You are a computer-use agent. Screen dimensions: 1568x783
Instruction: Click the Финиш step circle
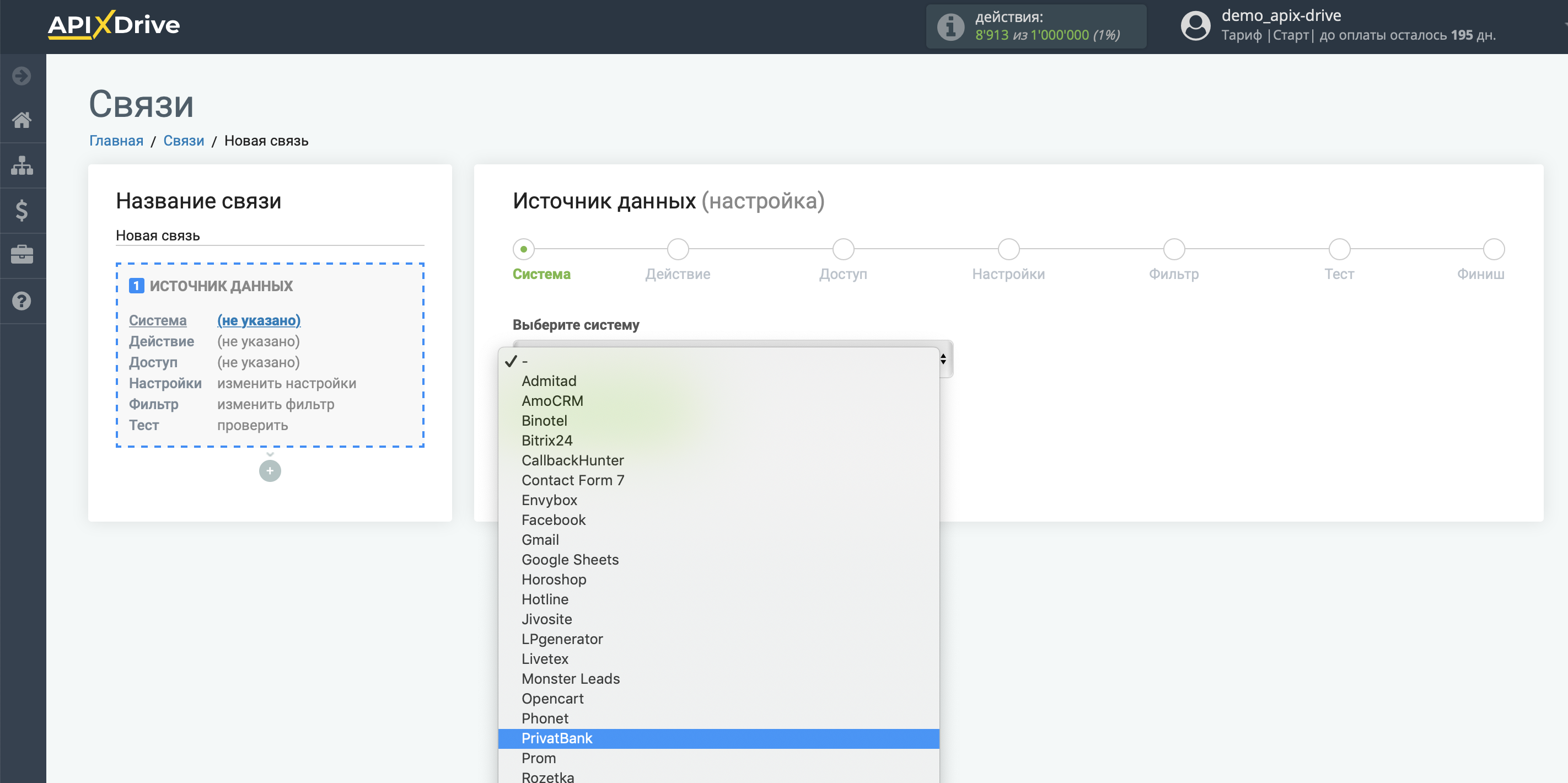(x=1494, y=249)
